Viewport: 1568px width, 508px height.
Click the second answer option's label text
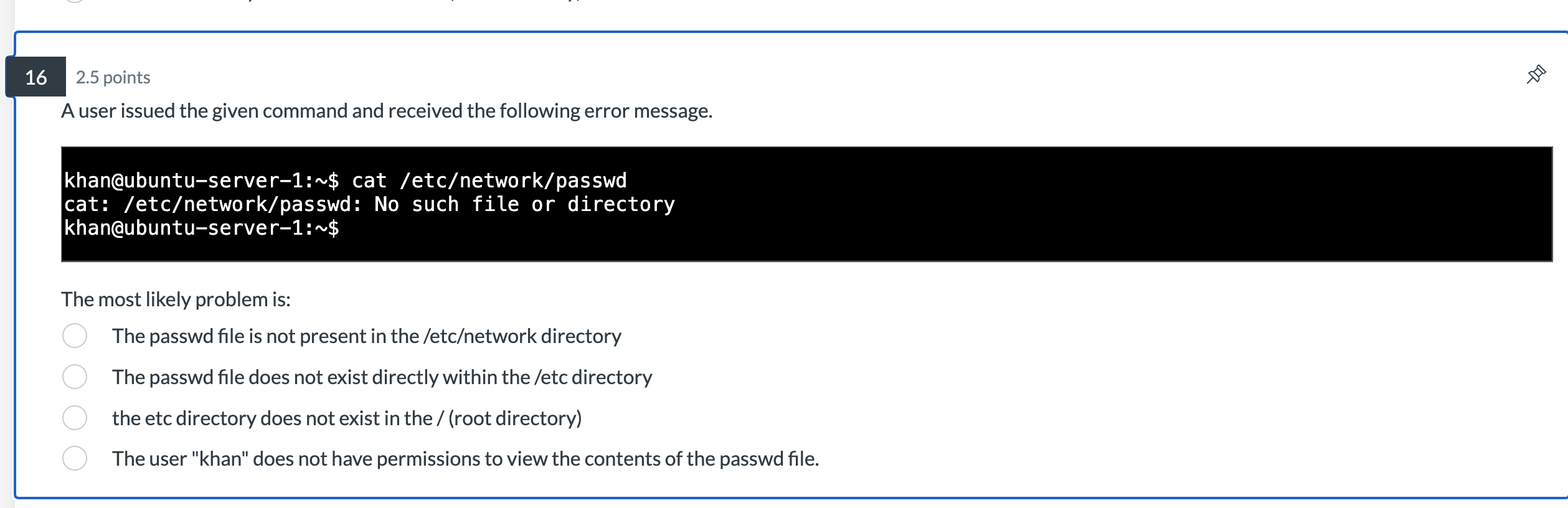(382, 377)
